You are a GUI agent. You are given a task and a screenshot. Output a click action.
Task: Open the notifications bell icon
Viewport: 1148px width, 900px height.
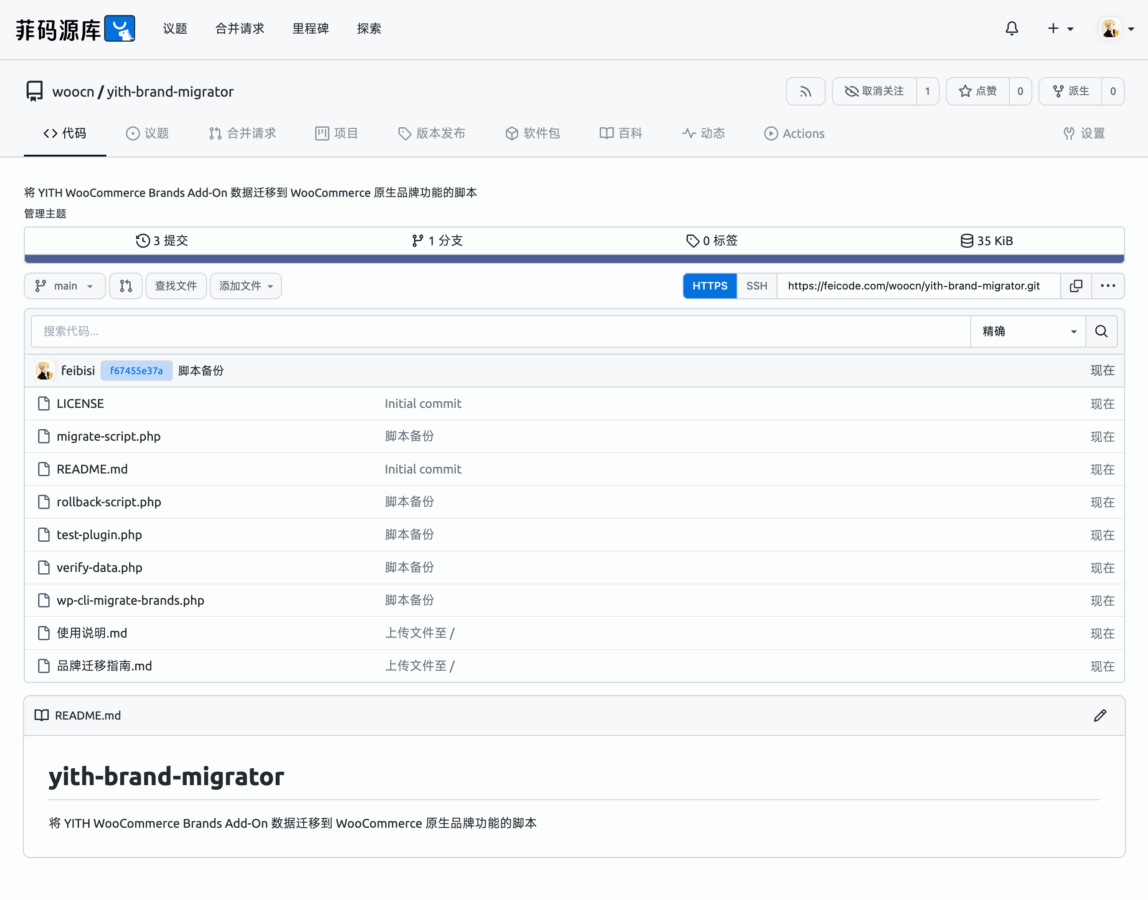click(x=1011, y=29)
